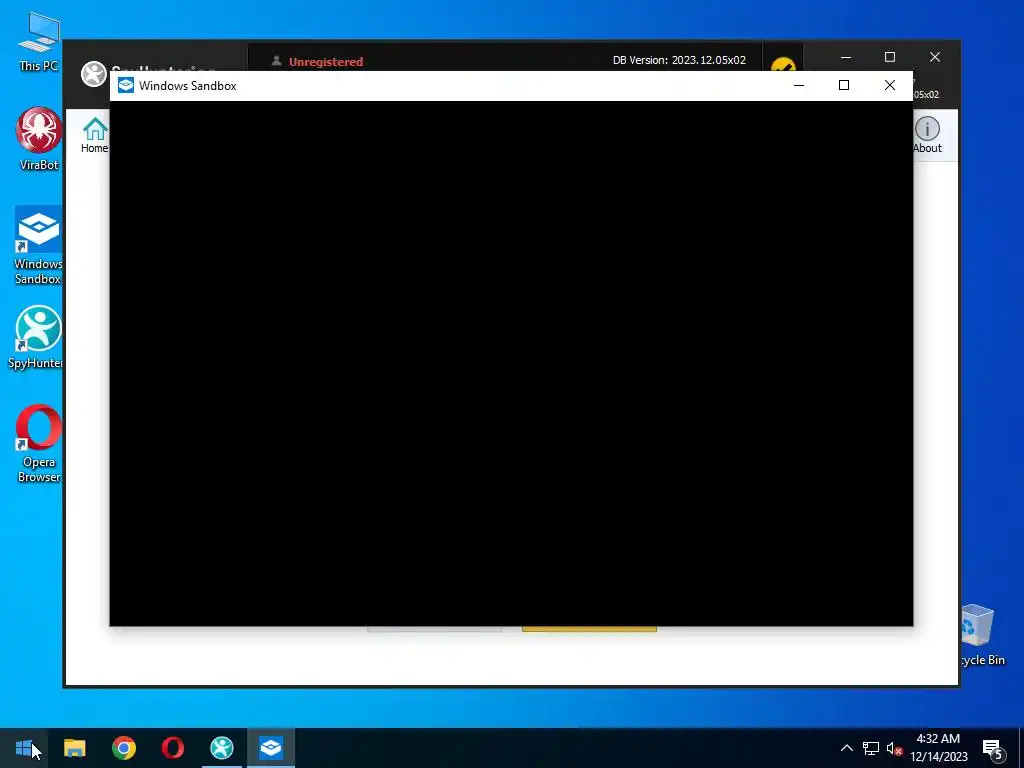Click the yellow checkmark icon in SpyHunter header
Viewport: 1024px width, 768px height.
(782, 65)
